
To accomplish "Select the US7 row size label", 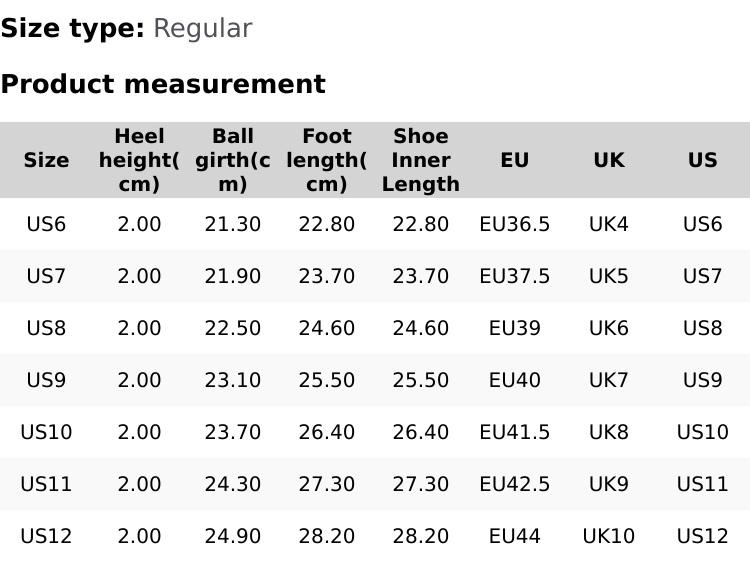I will pos(46,276).
